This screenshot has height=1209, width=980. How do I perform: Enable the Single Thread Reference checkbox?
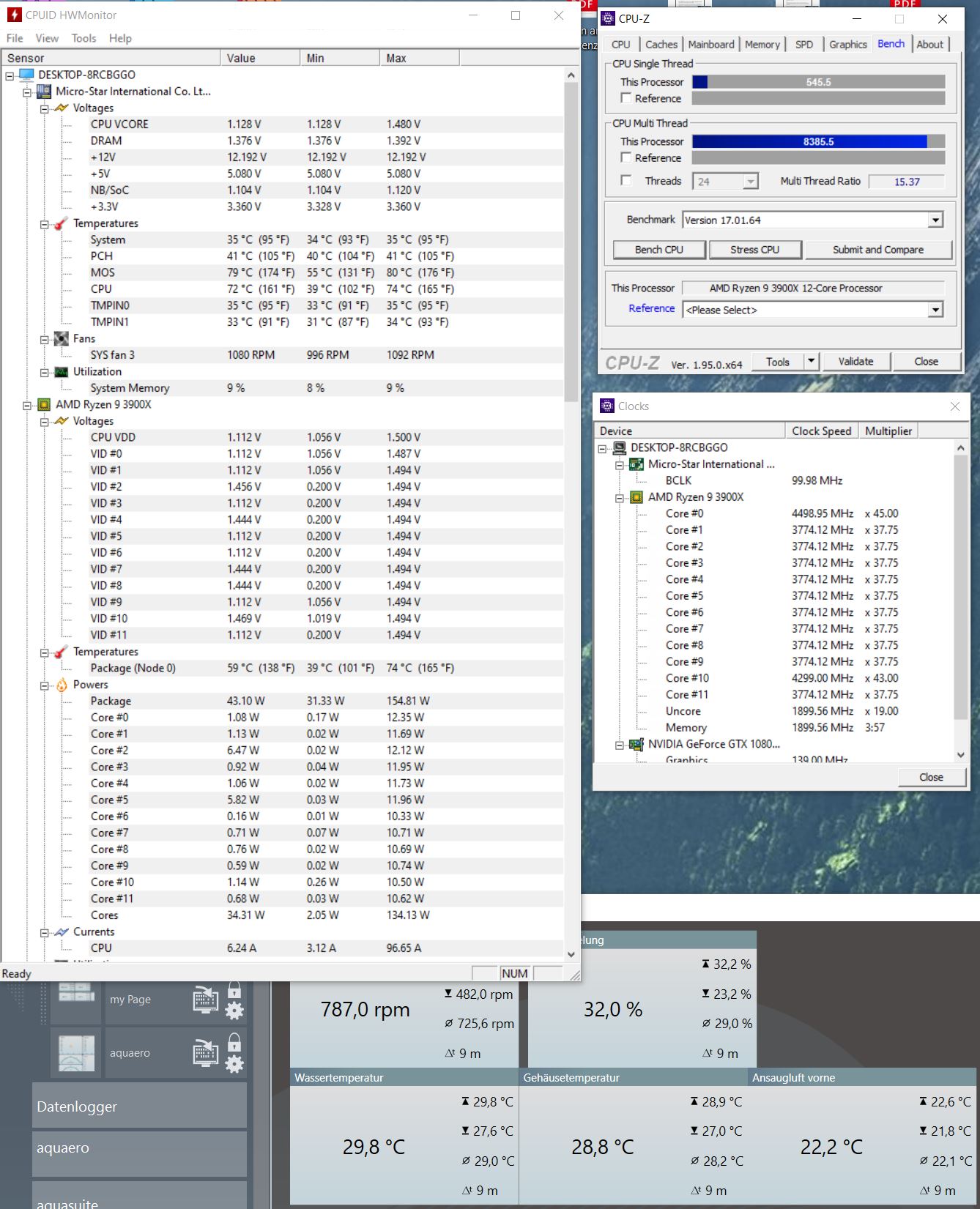(626, 98)
